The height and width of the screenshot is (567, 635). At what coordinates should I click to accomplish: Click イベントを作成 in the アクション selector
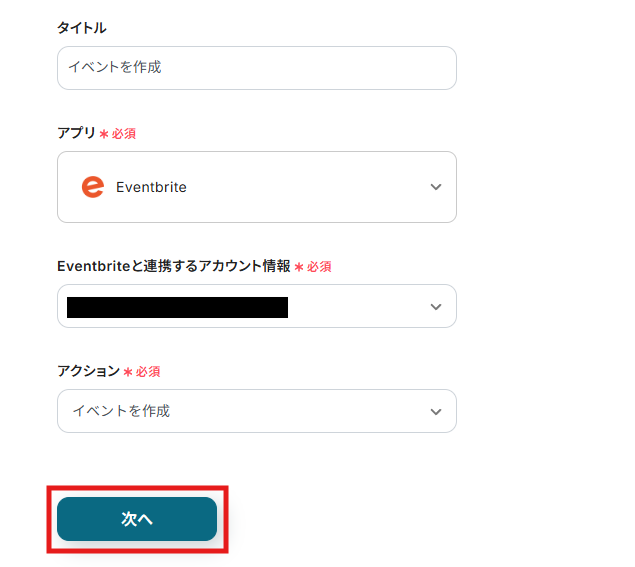121,411
